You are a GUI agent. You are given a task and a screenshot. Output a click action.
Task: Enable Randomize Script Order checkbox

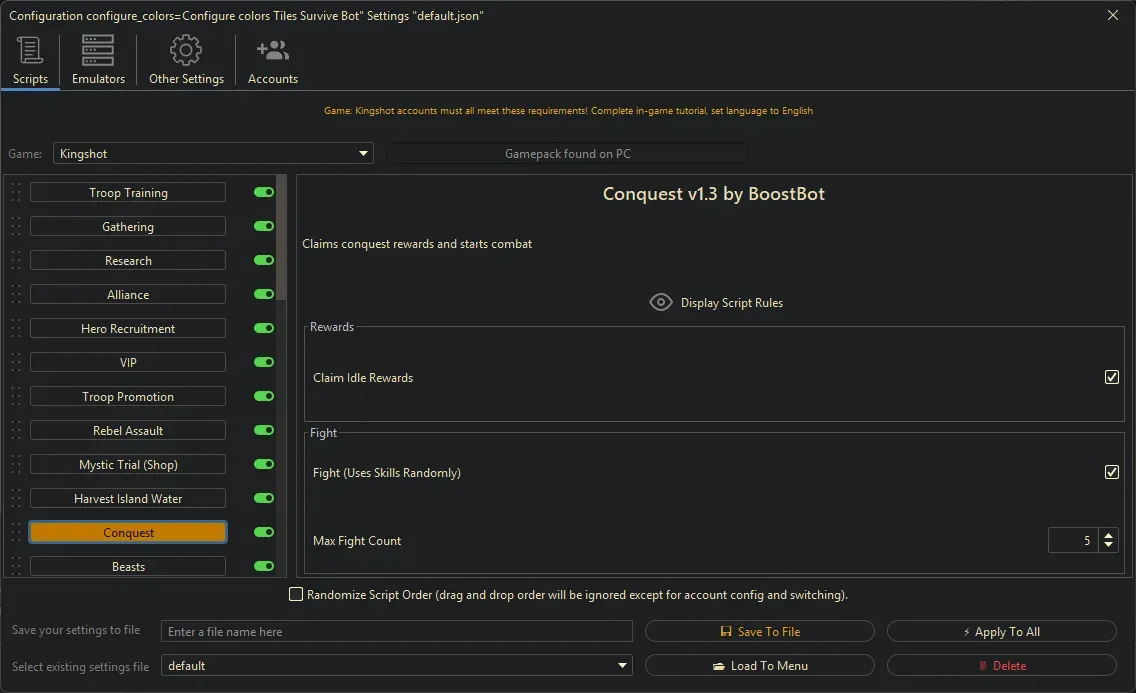[x=296, y=595]
